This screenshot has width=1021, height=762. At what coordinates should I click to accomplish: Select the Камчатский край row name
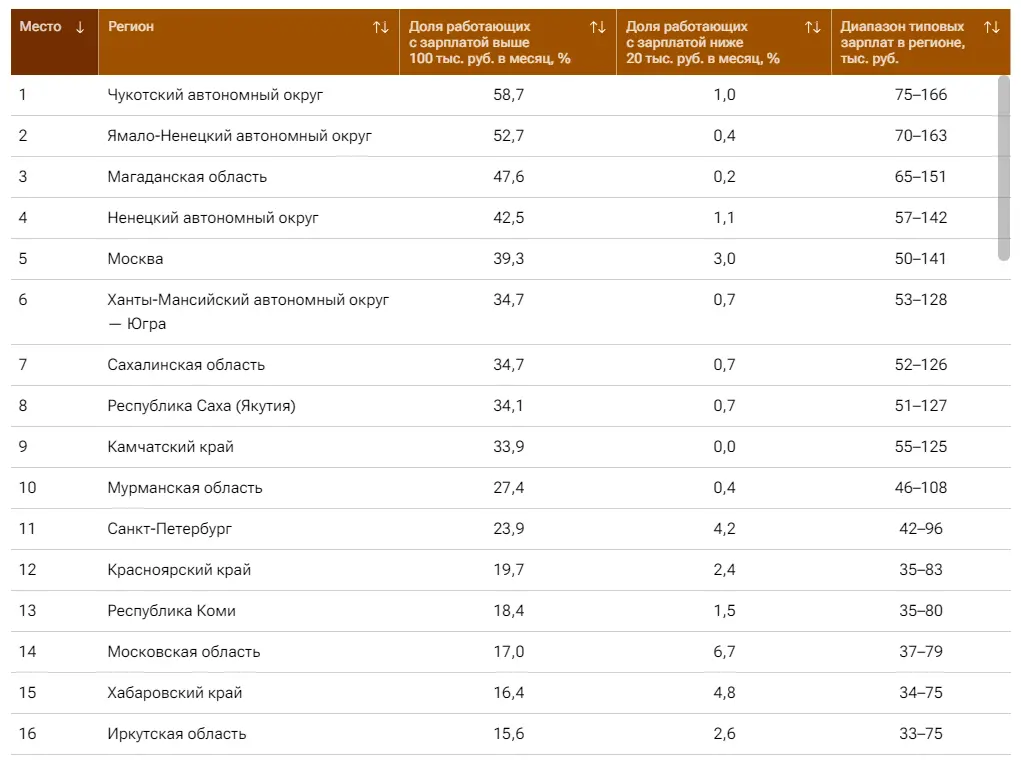tap(170, 447)
